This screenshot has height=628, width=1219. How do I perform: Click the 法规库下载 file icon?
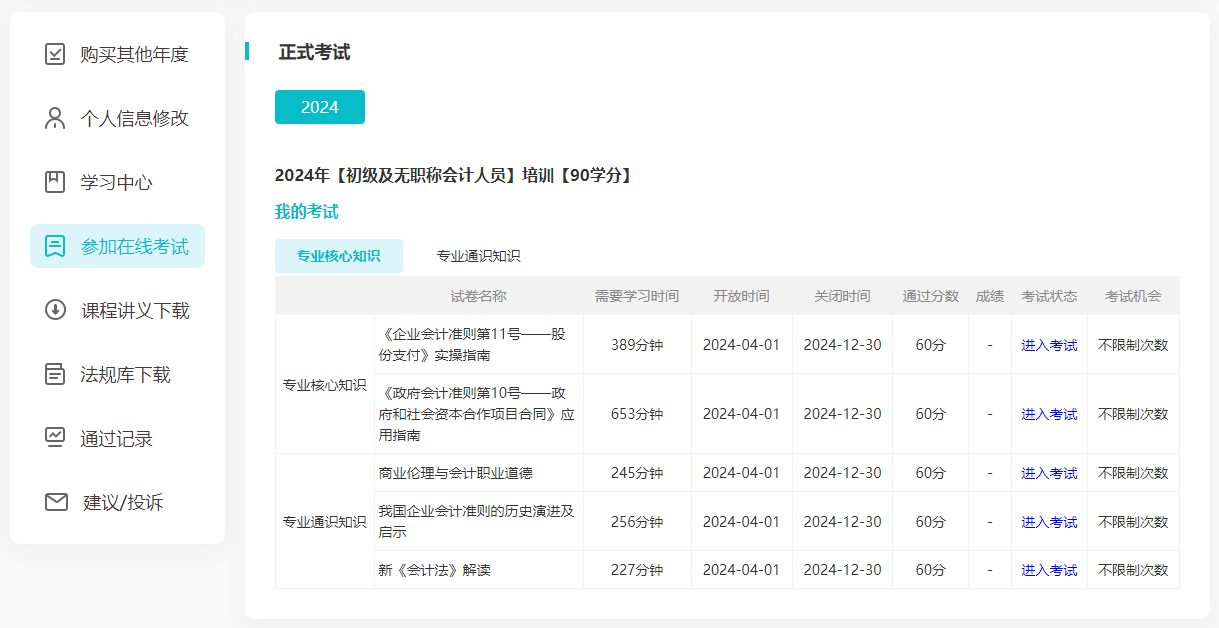point(53,374)
